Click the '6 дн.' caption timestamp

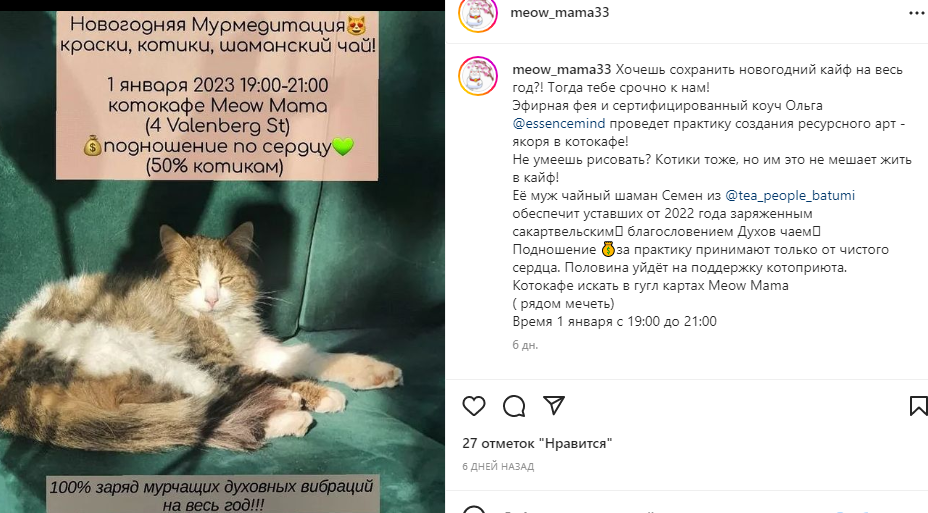[525, 345]
